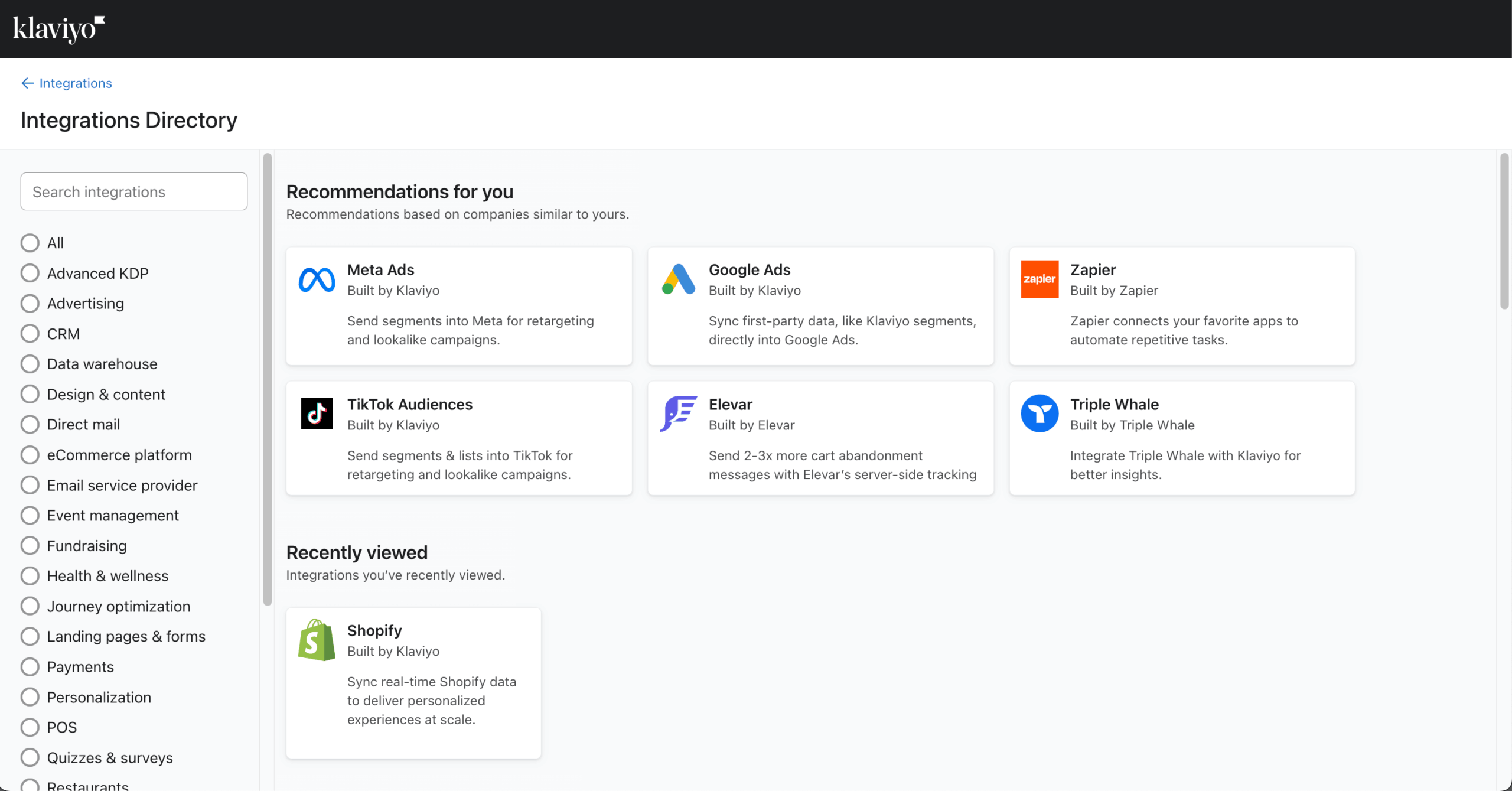Choose the Personalization category
Viewport: 1512px width, 791px height.
tap(30, 697)
